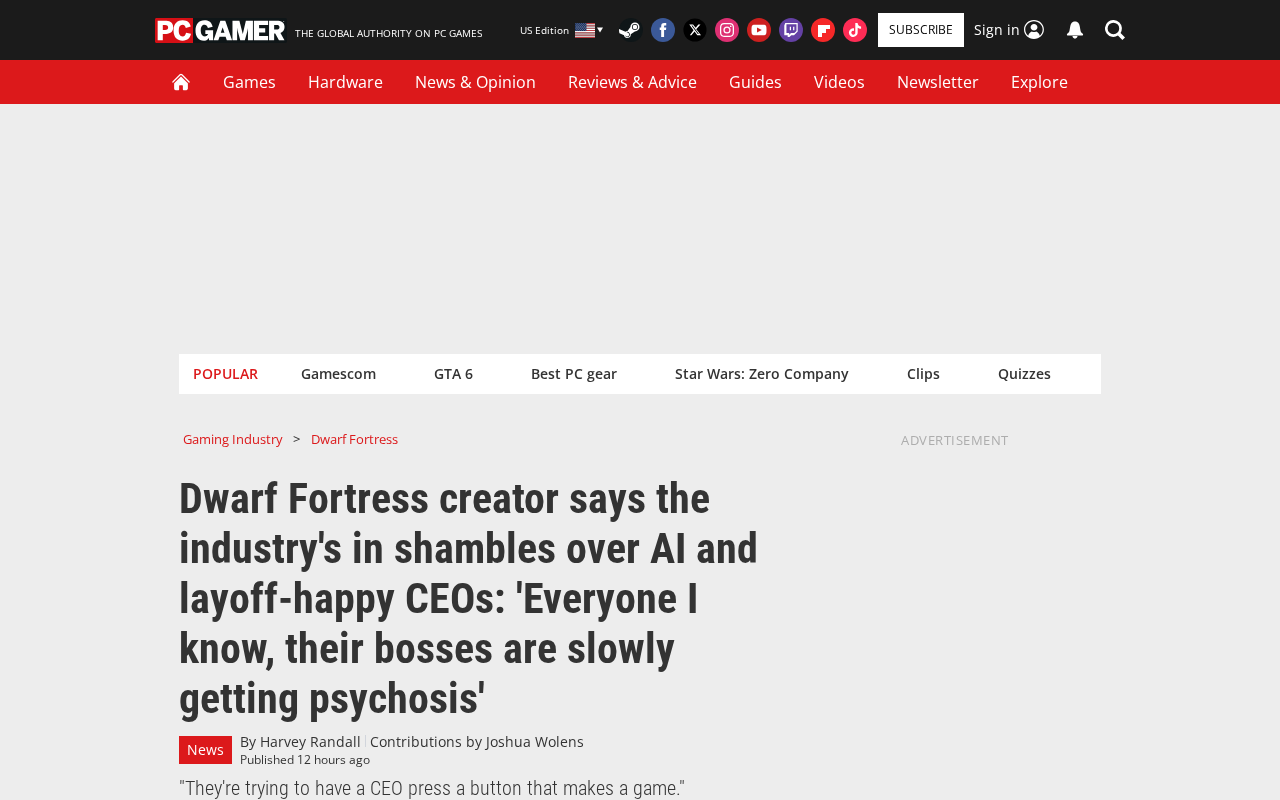Open the Flipboard social icon
This screenshot has width=1280, height=800.
823,30
